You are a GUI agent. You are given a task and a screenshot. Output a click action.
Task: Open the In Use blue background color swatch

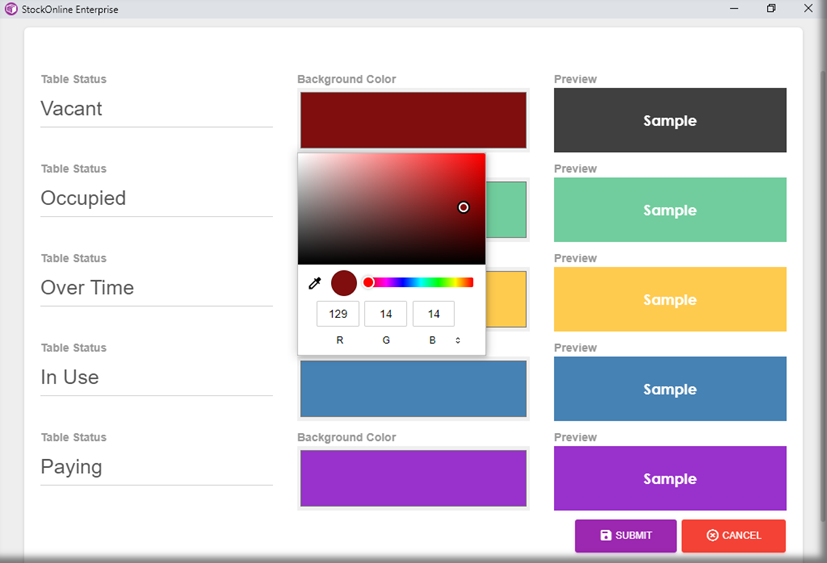click(x=413, y=389)
